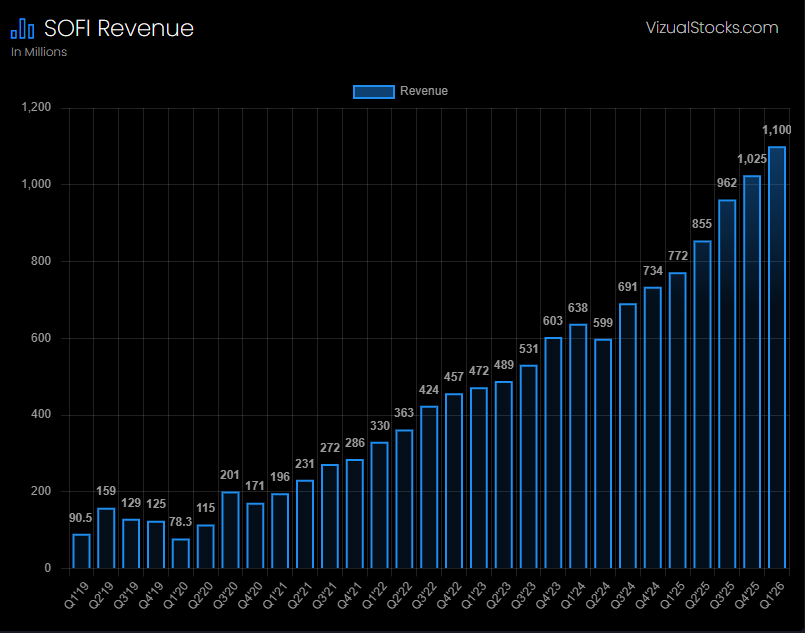This screenshot has width=805, height=633.
Task: Select the Q4'21 bar labeled 286
Action: pos(355,514)
